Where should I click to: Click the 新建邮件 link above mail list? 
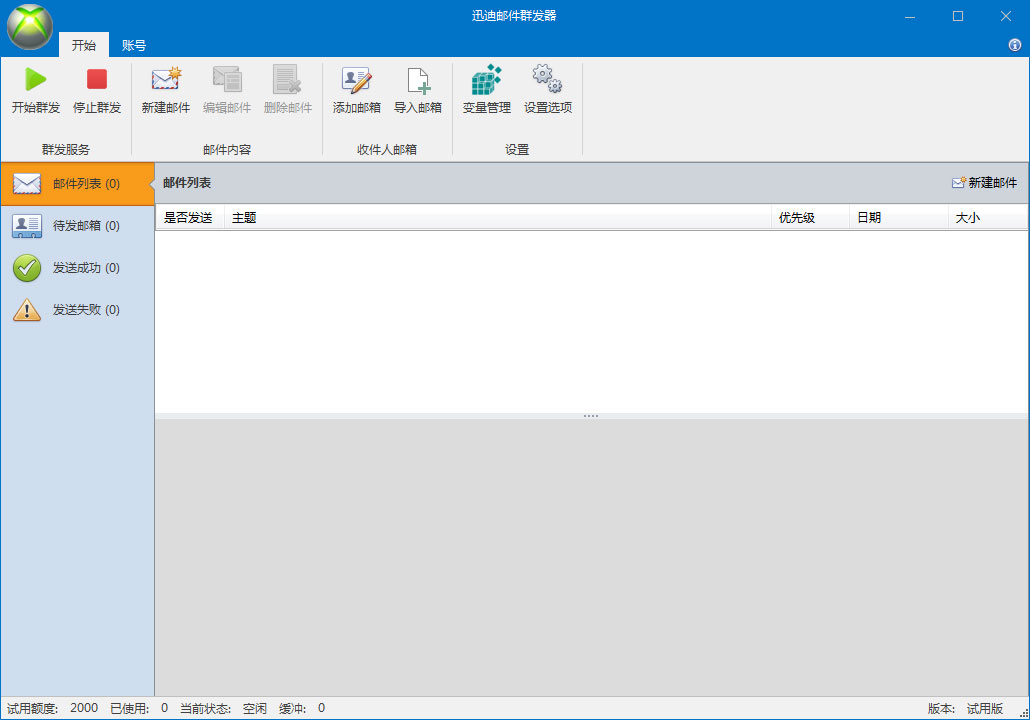click(x=986, y=183)
